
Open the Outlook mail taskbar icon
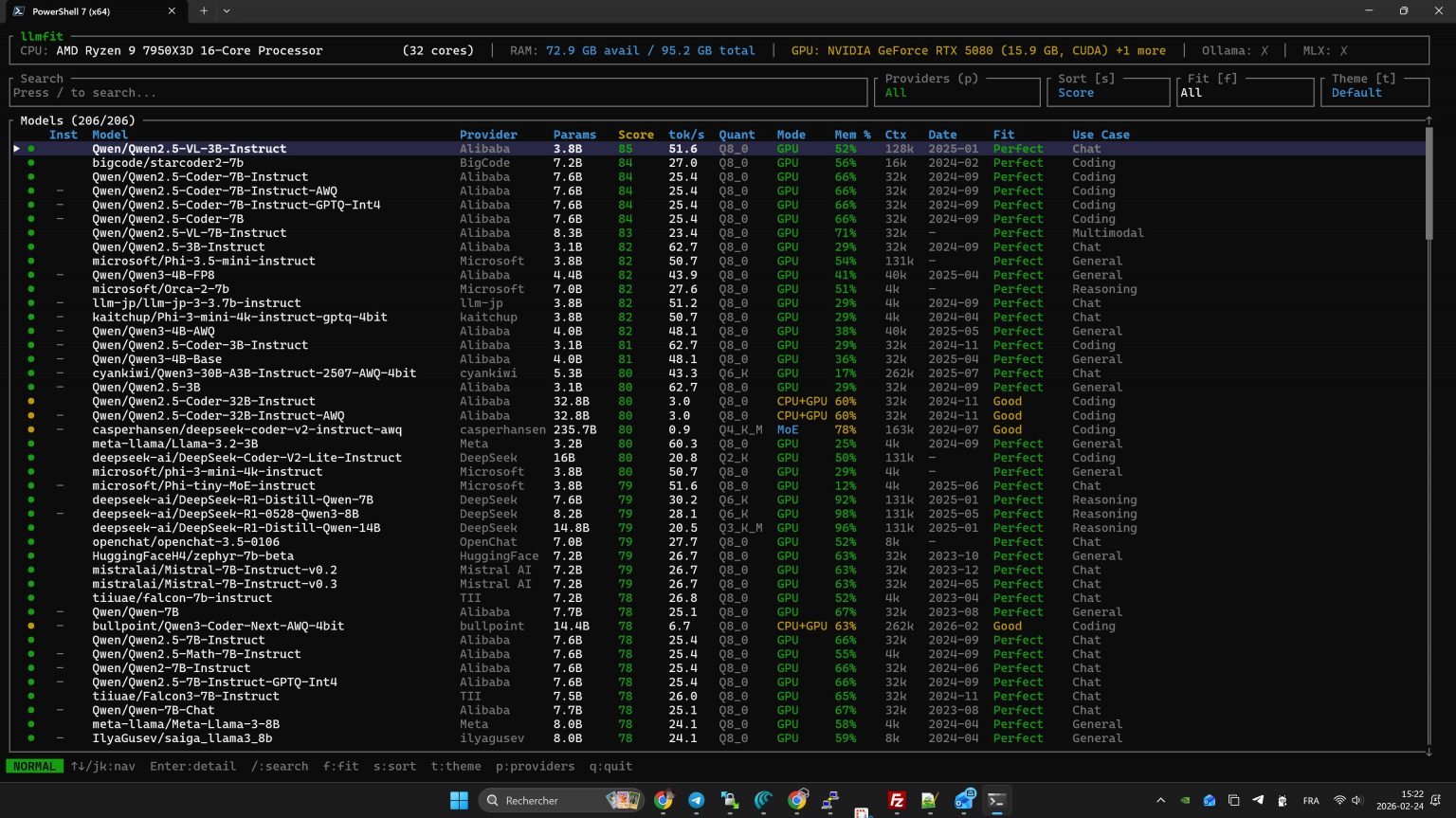coord(964,801)
